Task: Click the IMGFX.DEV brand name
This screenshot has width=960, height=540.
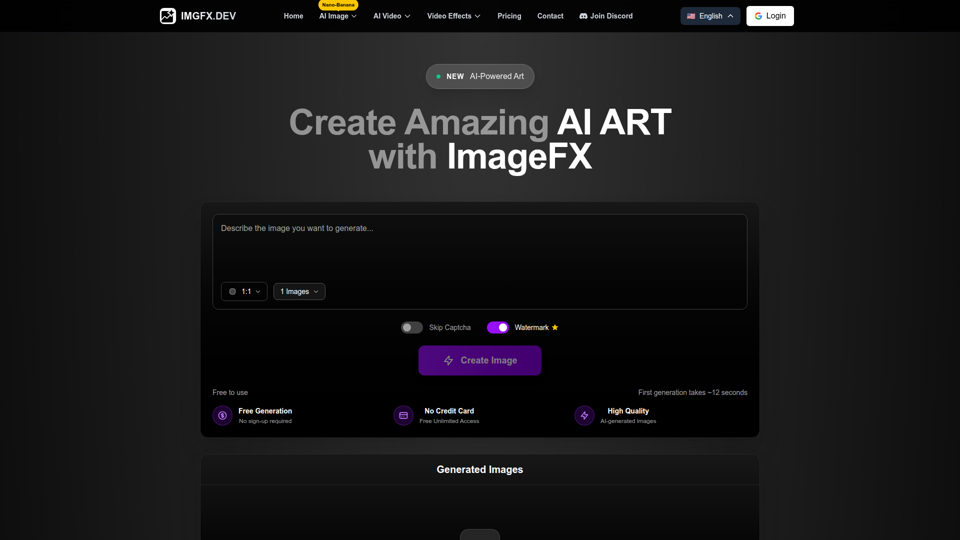Action: click(x=208, y=16)
